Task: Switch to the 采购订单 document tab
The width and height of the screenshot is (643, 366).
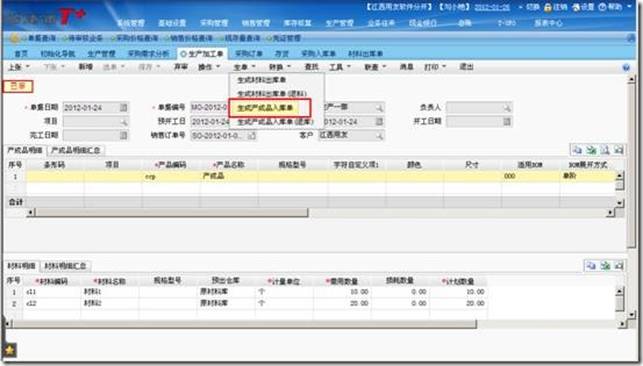Action: pyautogui.click(x=249, y=54)
